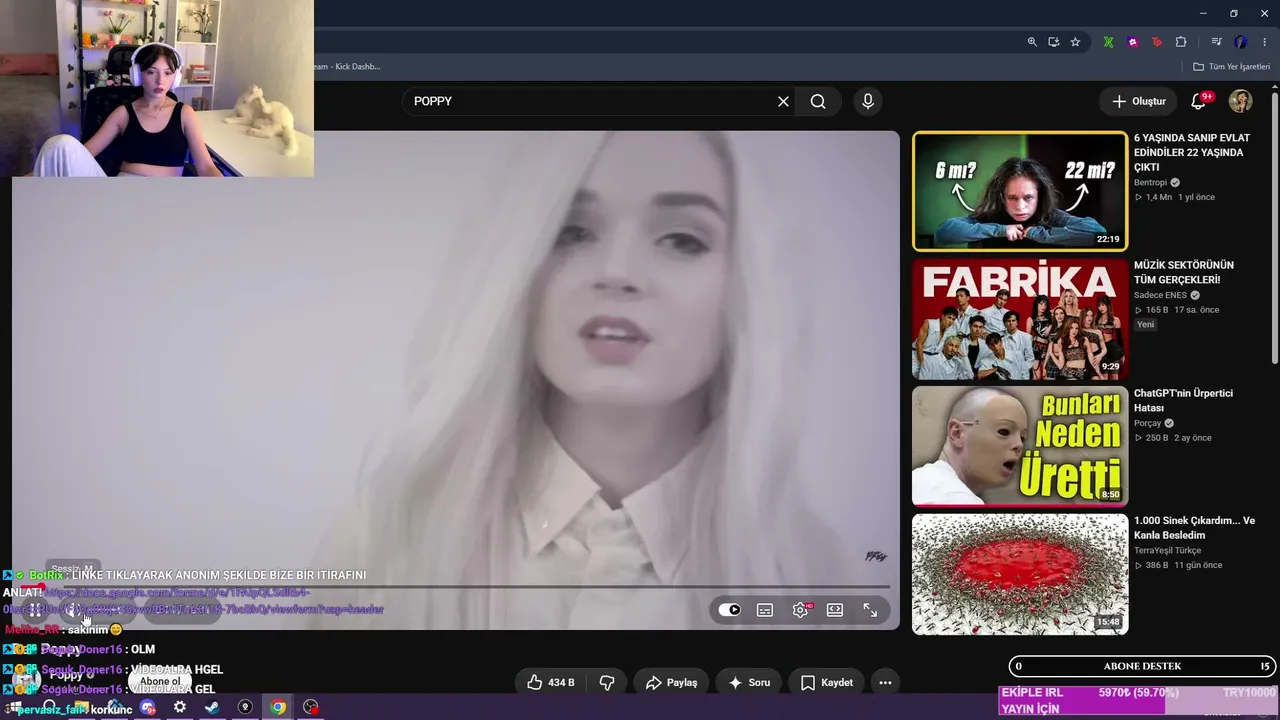Like the video with 434 B likes

point(550,683)
